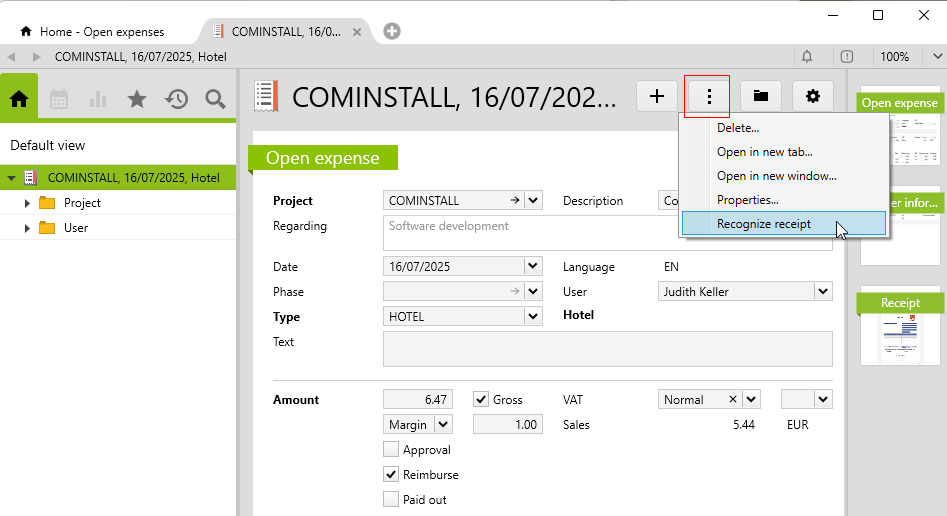The image size is (947, 516).
Task: Choose Properties... in the context menu
Action: click(748, 200)
